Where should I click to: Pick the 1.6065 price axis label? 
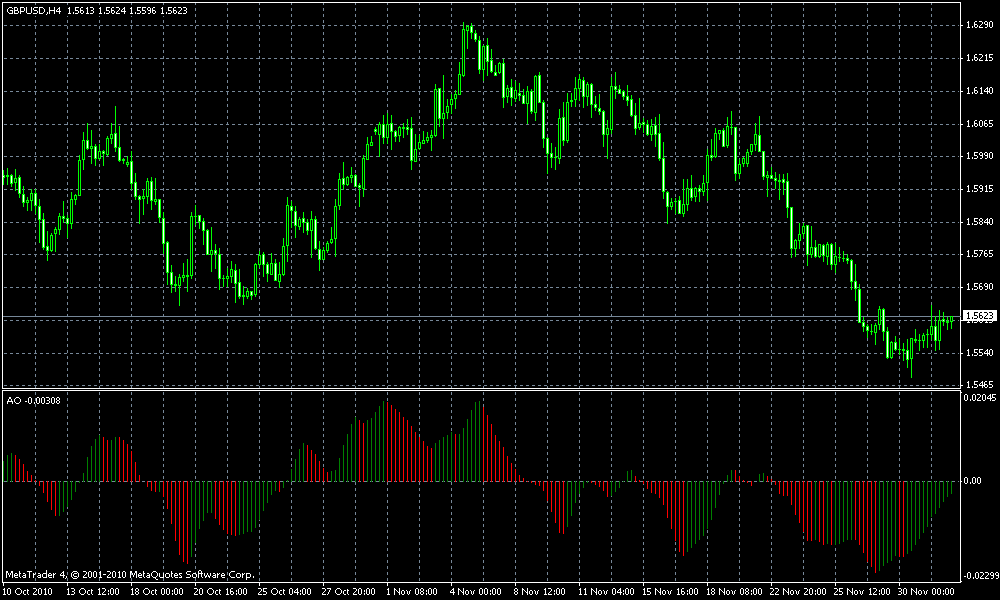tap(980, 124)
